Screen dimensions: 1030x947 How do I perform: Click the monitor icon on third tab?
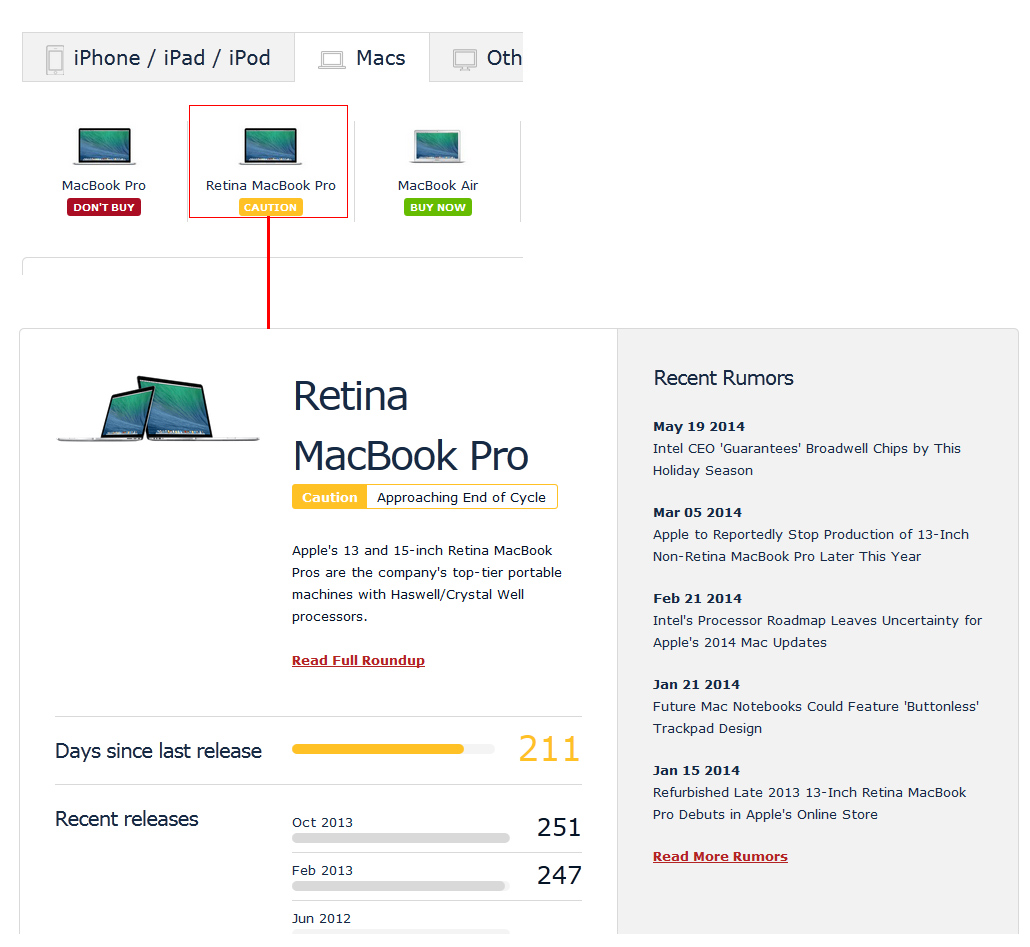[464, 59]
